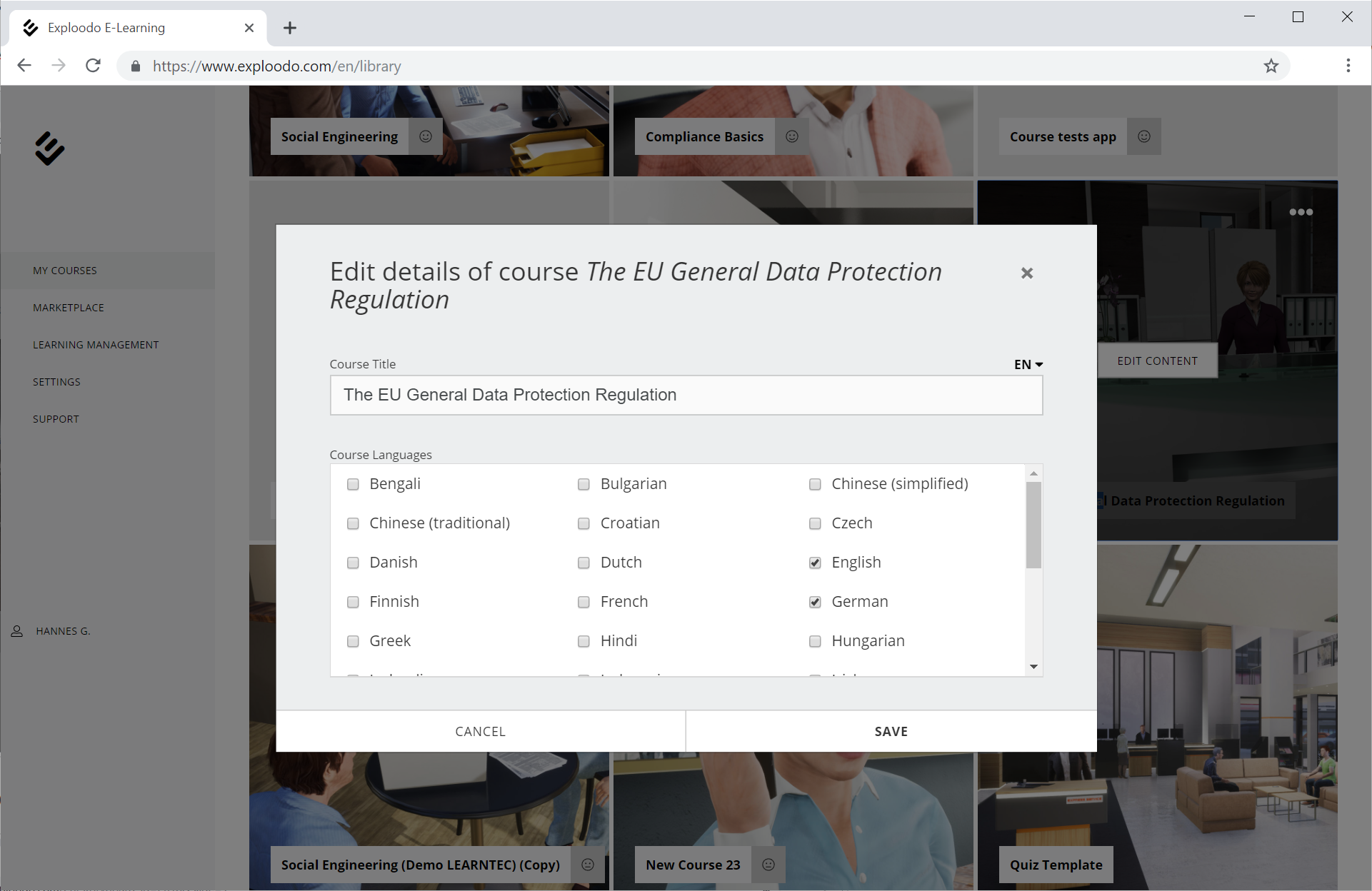Click the Exploodo logo in sidebar

(x=49, y=148)
